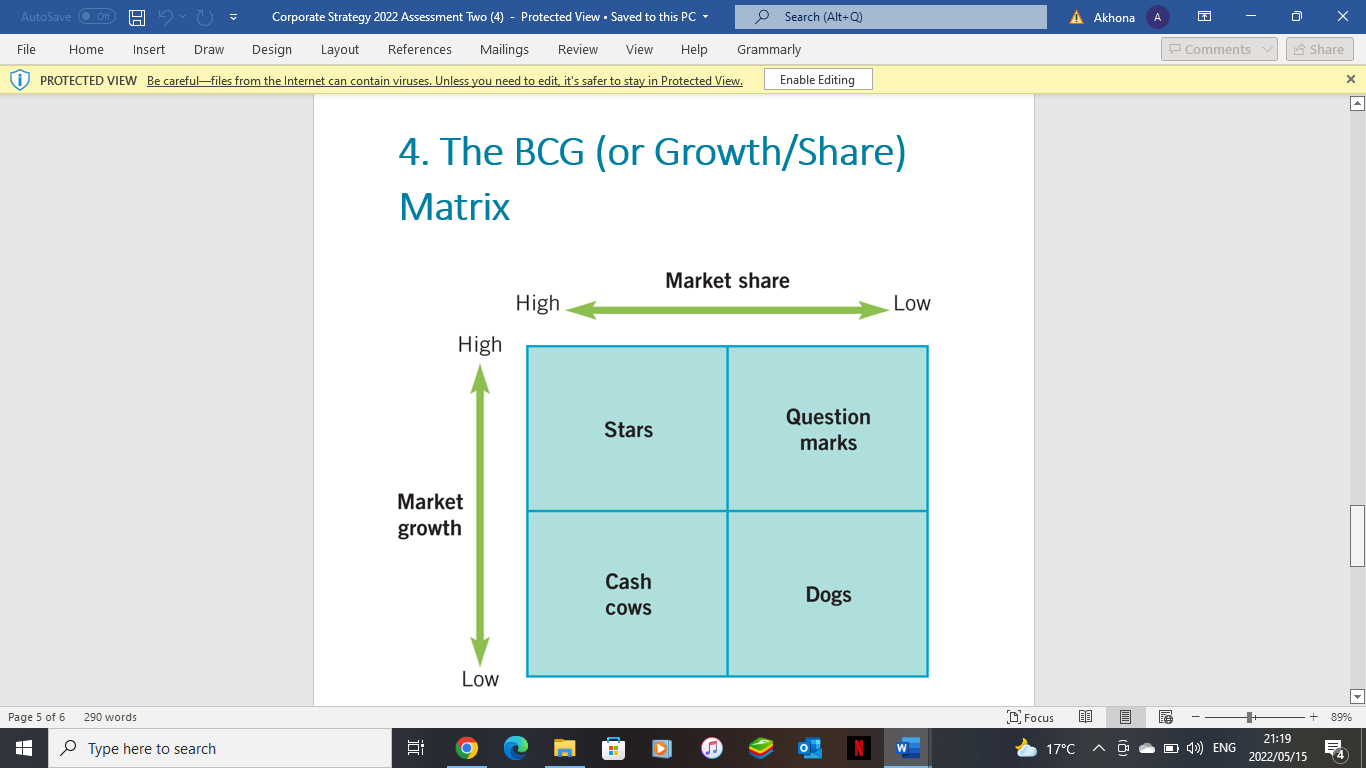Open the Draw tab

click(209, 49)
